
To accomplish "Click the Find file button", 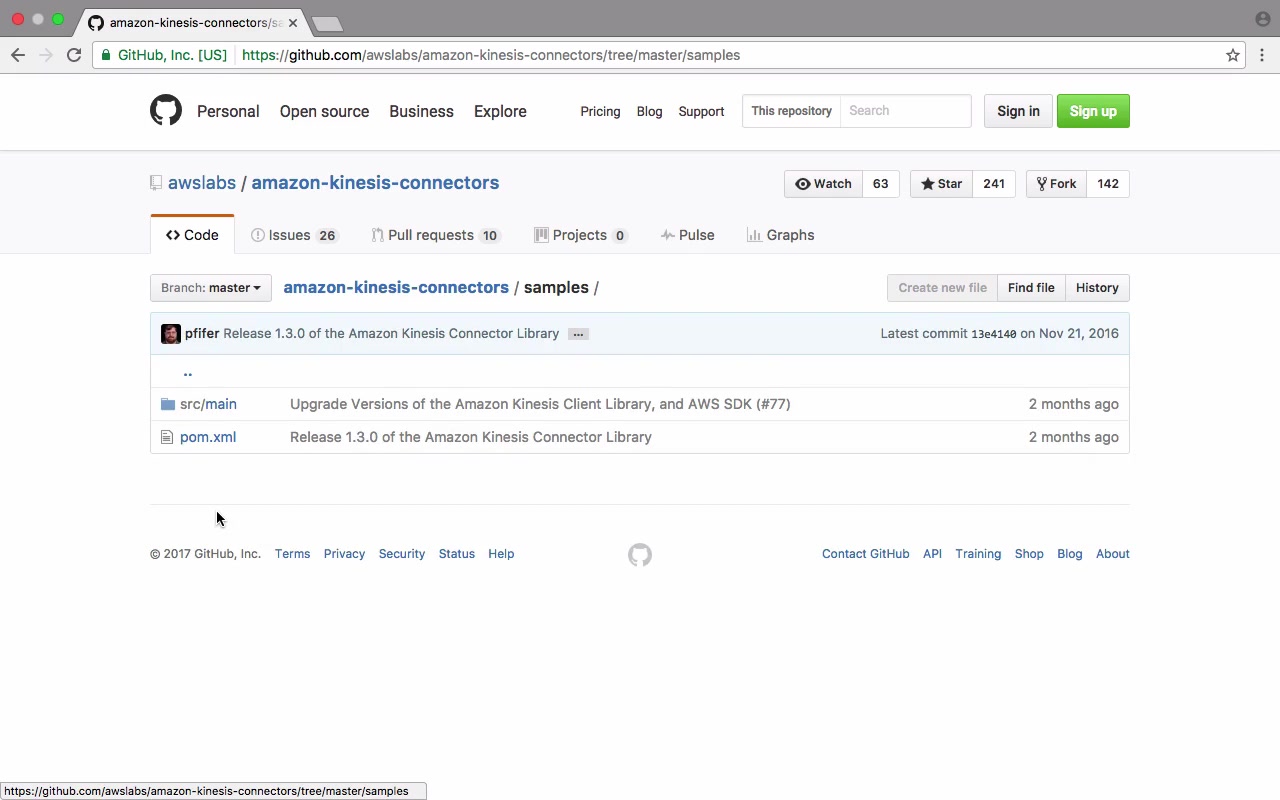I will pos(1031,288).
